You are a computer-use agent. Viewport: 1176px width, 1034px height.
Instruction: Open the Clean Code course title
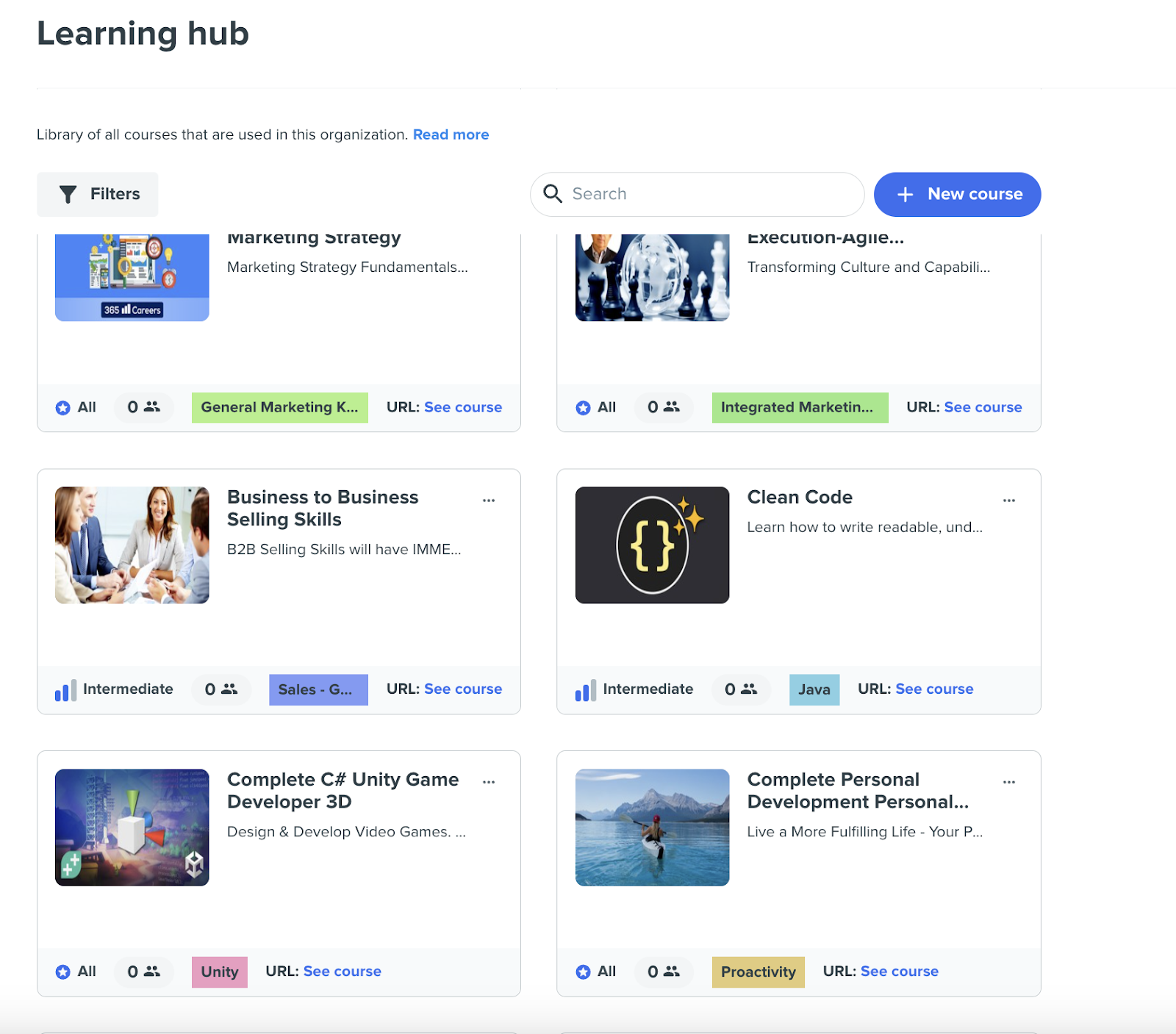800,497
